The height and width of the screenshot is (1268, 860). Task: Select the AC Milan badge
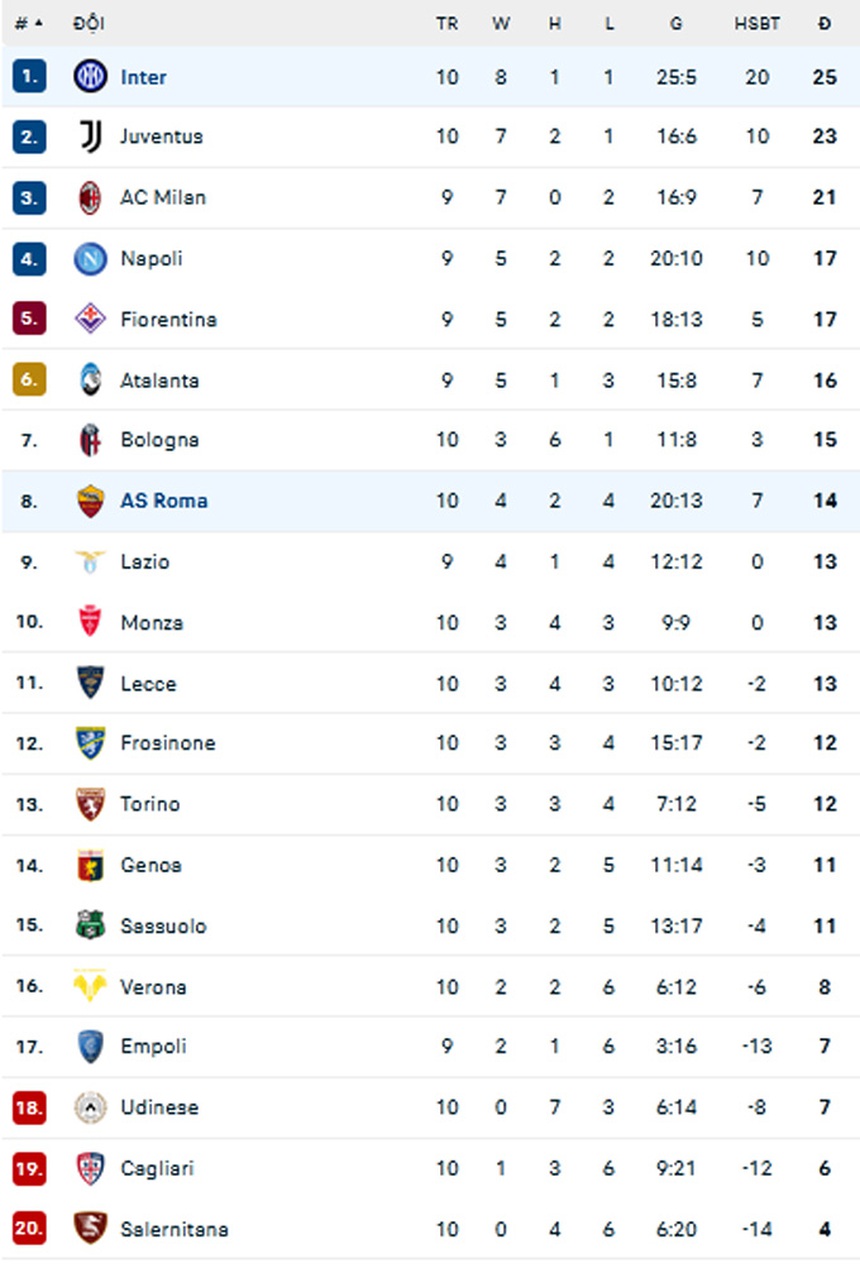click(90, 198)
